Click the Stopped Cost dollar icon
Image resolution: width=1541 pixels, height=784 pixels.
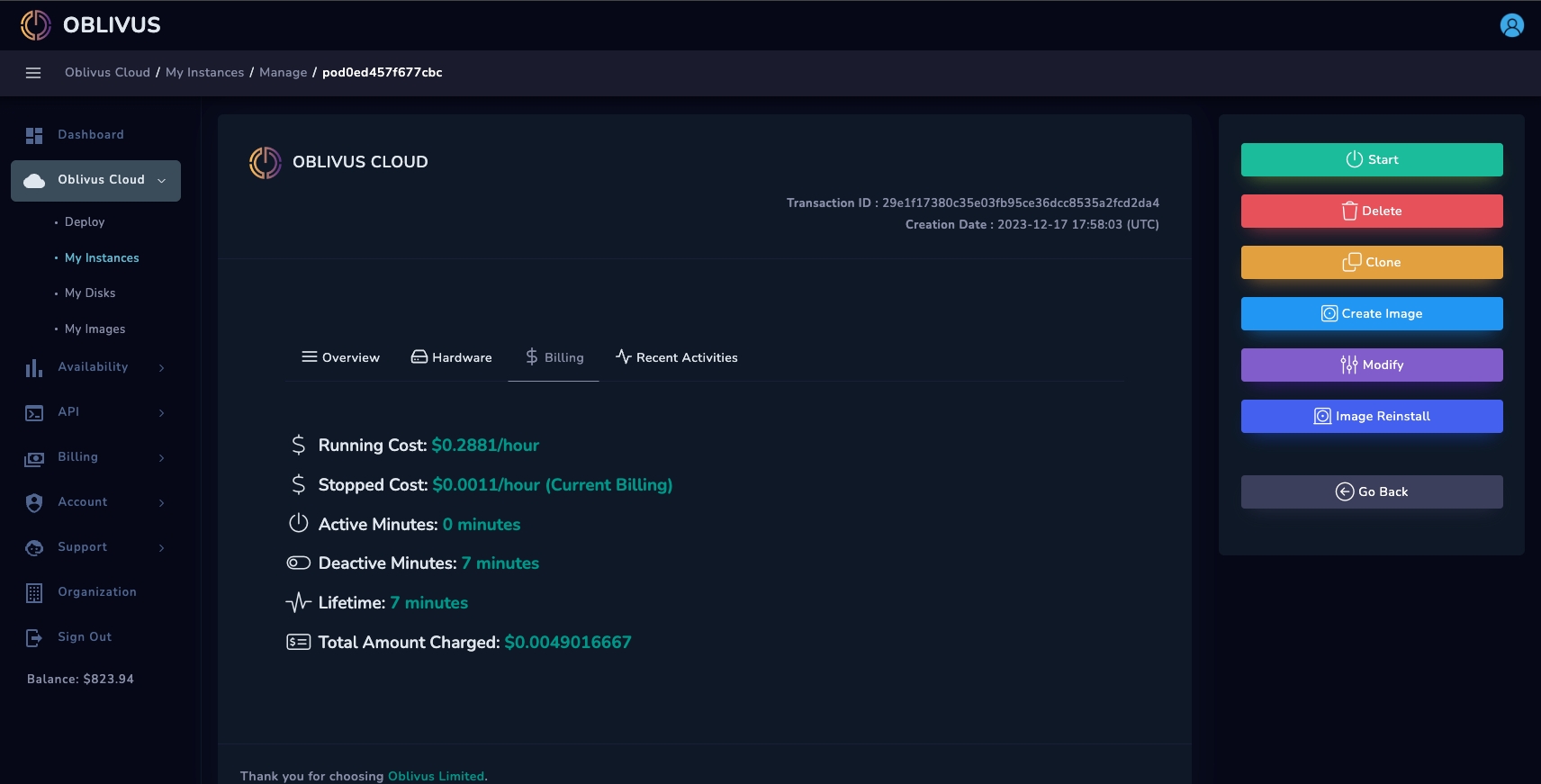pyautogui.click(x=299, y=484)
